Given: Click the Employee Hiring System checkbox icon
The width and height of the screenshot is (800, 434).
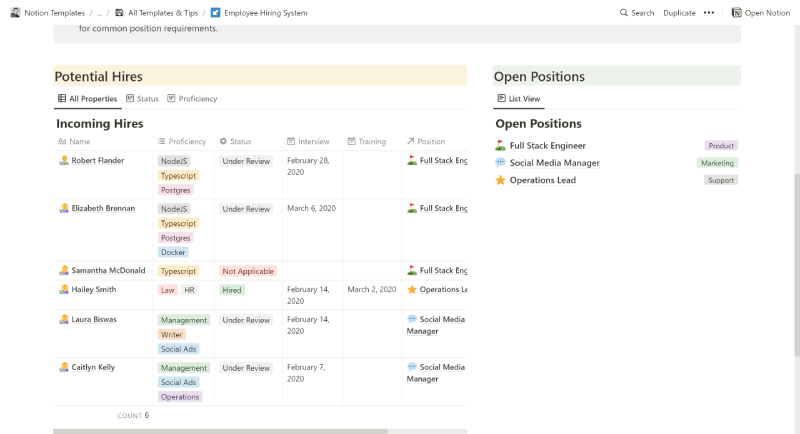Looking at the screenshot, I should tap(215, 13).
